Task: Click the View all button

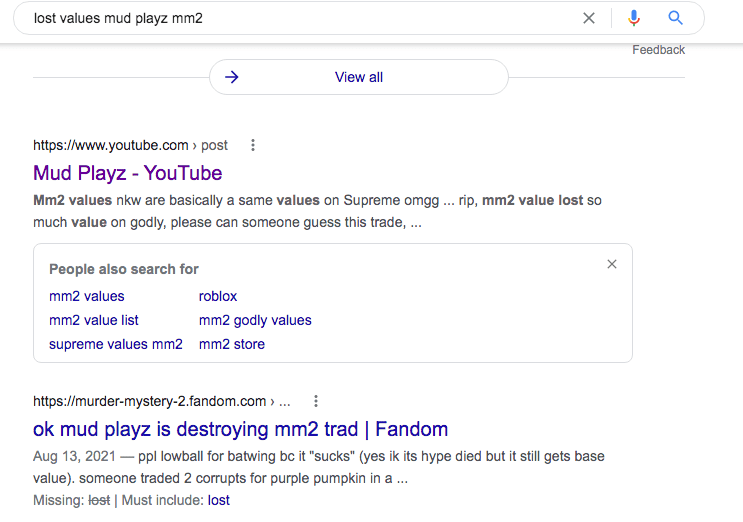Action: coord(359,77)
